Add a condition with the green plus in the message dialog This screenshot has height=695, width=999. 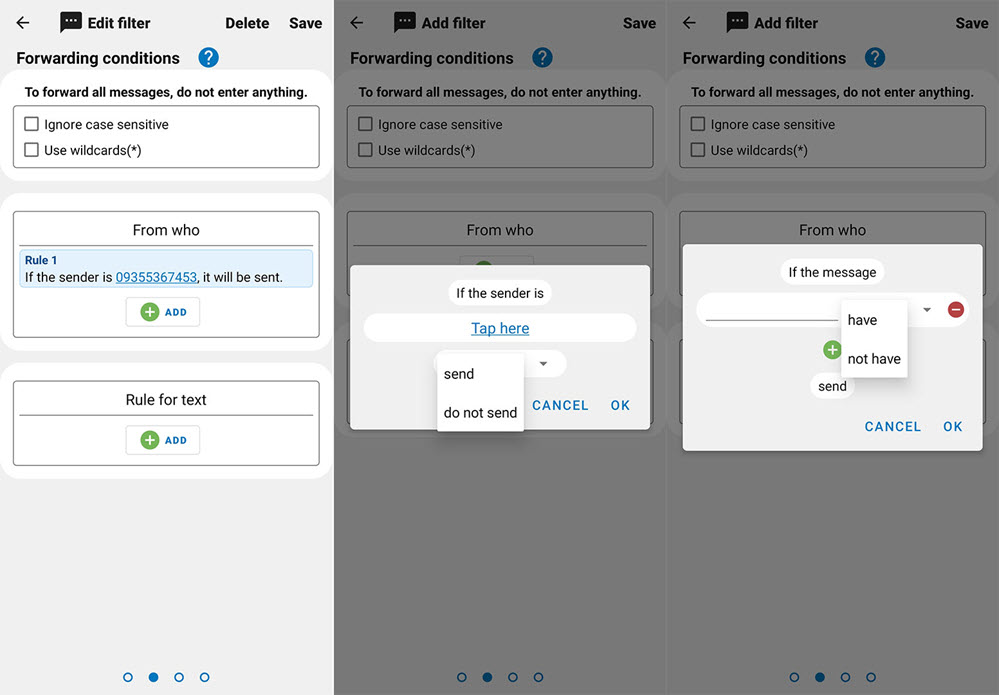click(x=831, y=349)
